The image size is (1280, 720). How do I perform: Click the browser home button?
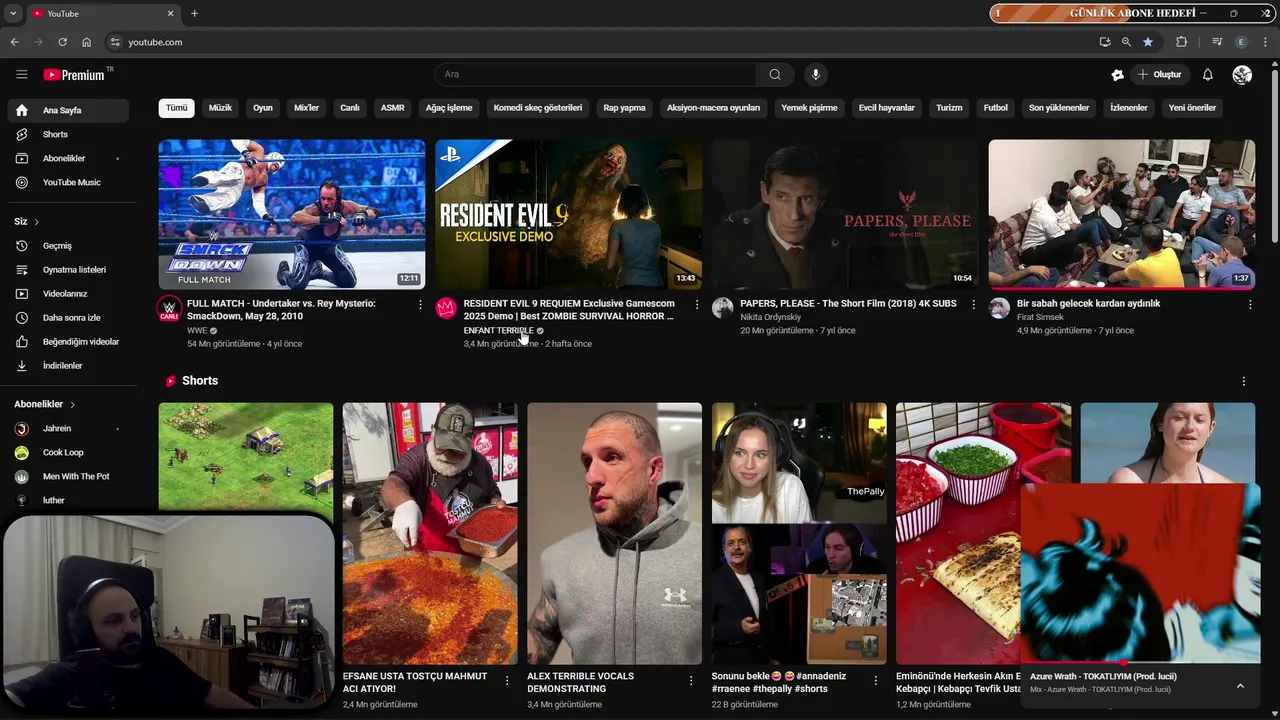pyautogui.click(x=86, y=42)
